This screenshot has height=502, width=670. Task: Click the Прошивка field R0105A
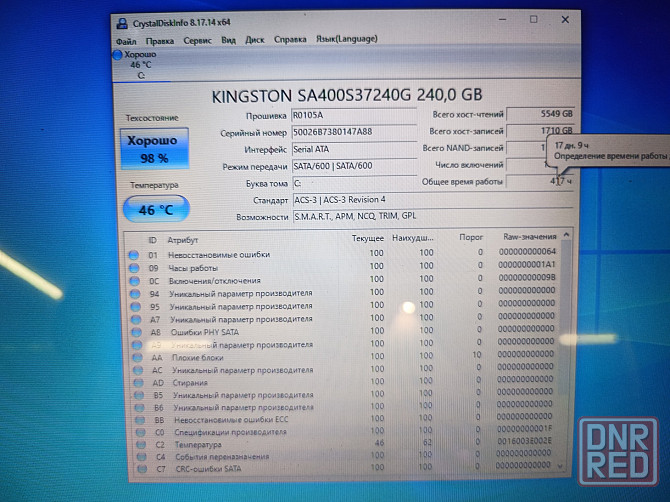(354, 115)
